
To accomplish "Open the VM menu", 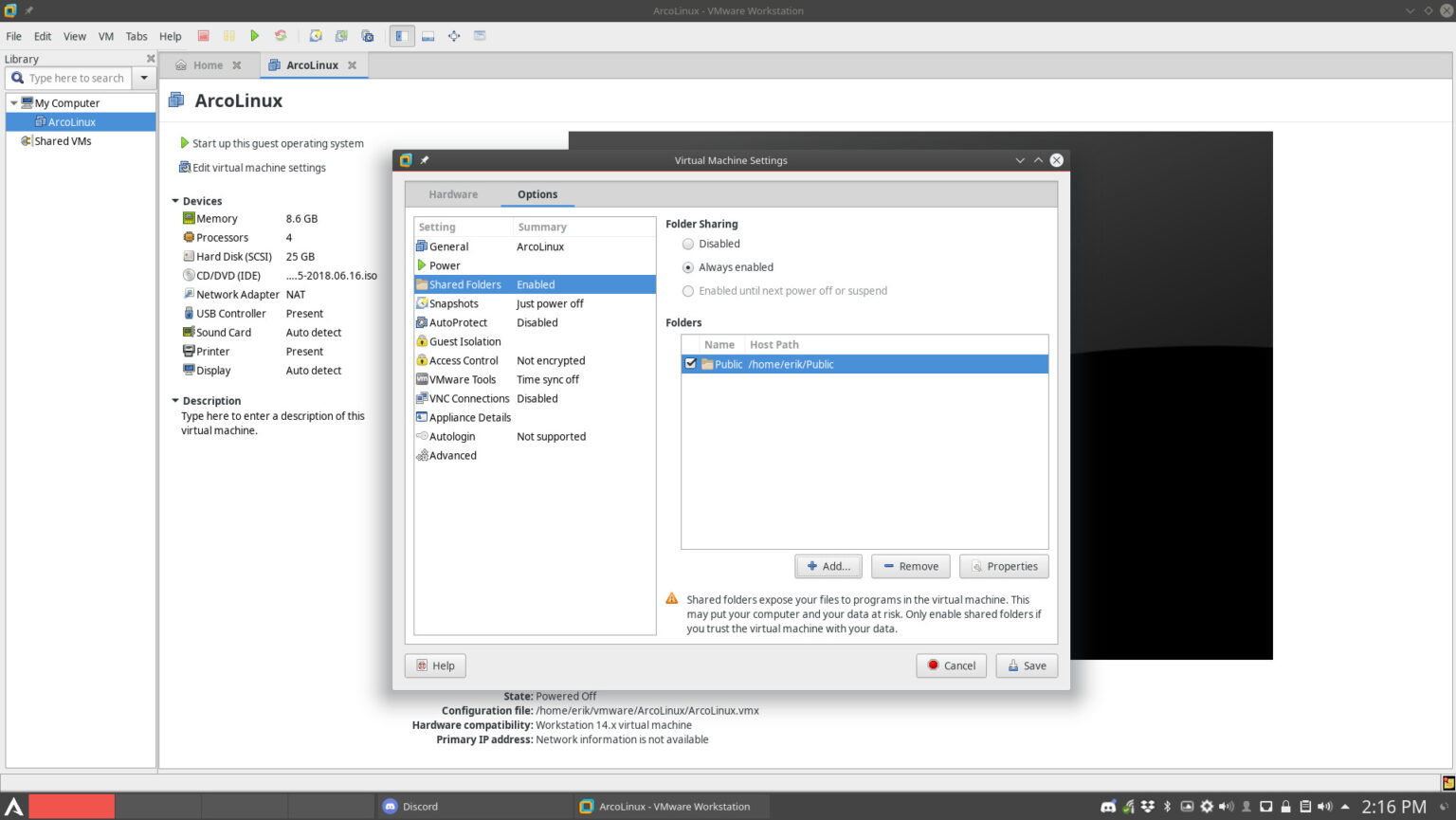I will (x=105, y=36).
